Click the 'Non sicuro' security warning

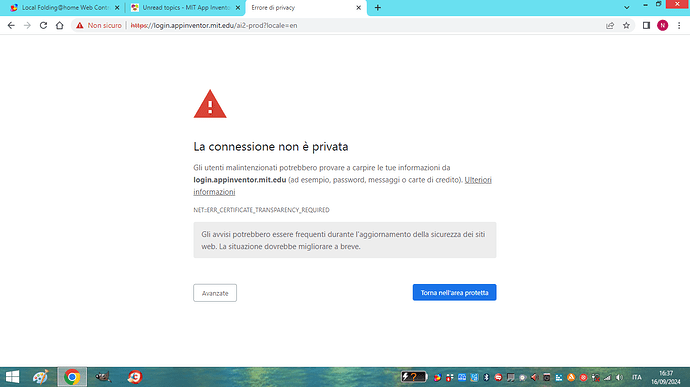(x=99, y=26)
